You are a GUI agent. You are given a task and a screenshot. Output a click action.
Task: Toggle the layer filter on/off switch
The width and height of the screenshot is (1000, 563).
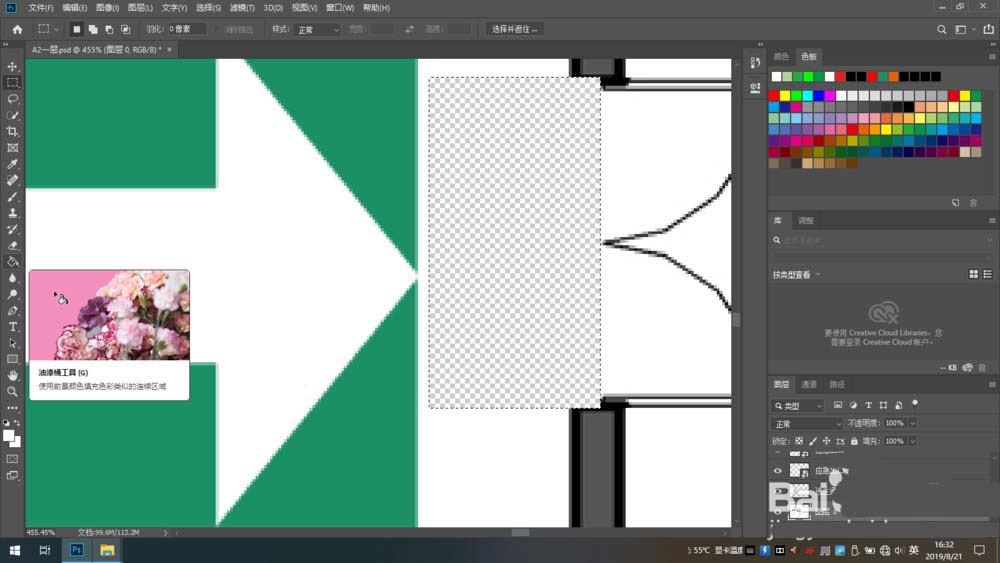[914, 405]
